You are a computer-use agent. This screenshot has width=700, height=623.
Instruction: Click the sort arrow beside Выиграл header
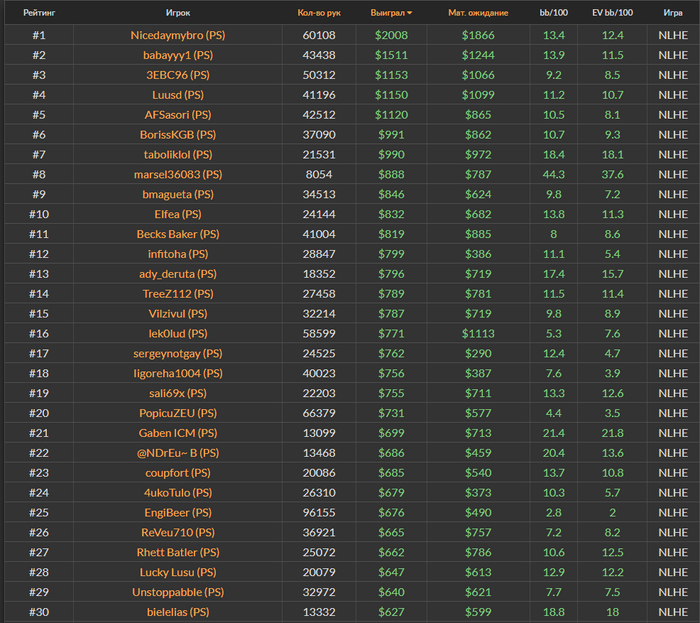(x=409, y=14)
